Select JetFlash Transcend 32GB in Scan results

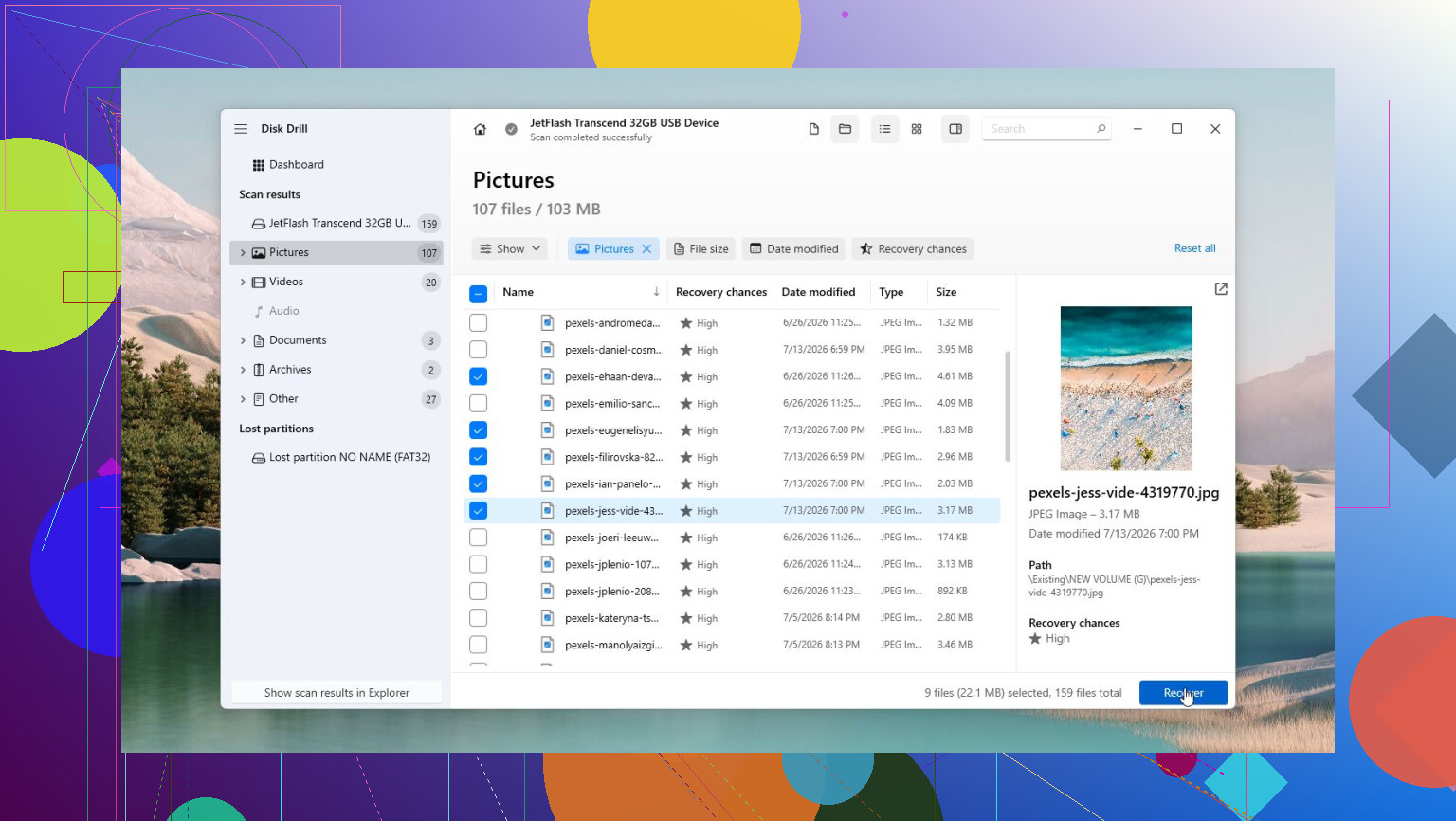point(337,224)
